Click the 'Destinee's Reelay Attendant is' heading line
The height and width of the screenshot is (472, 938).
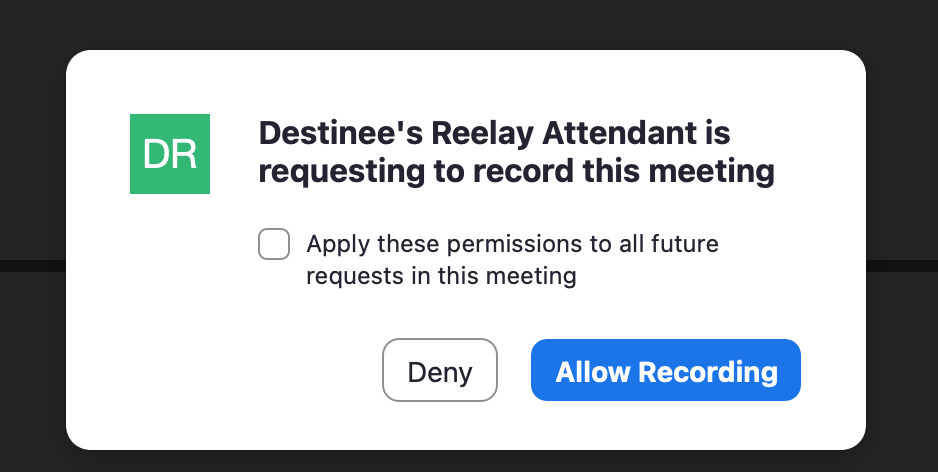(494, 133)
